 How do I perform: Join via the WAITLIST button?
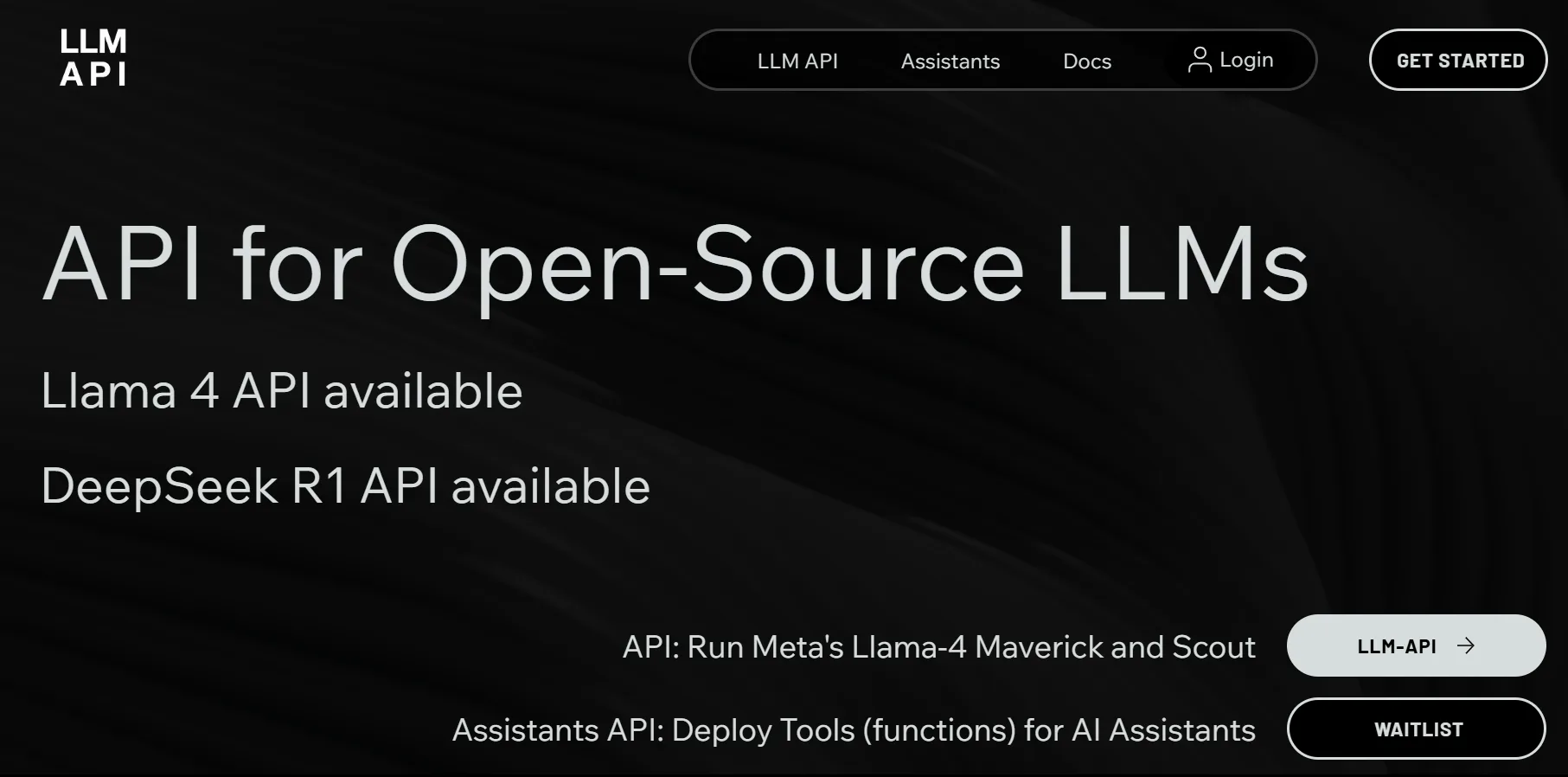coord(1416,729)
